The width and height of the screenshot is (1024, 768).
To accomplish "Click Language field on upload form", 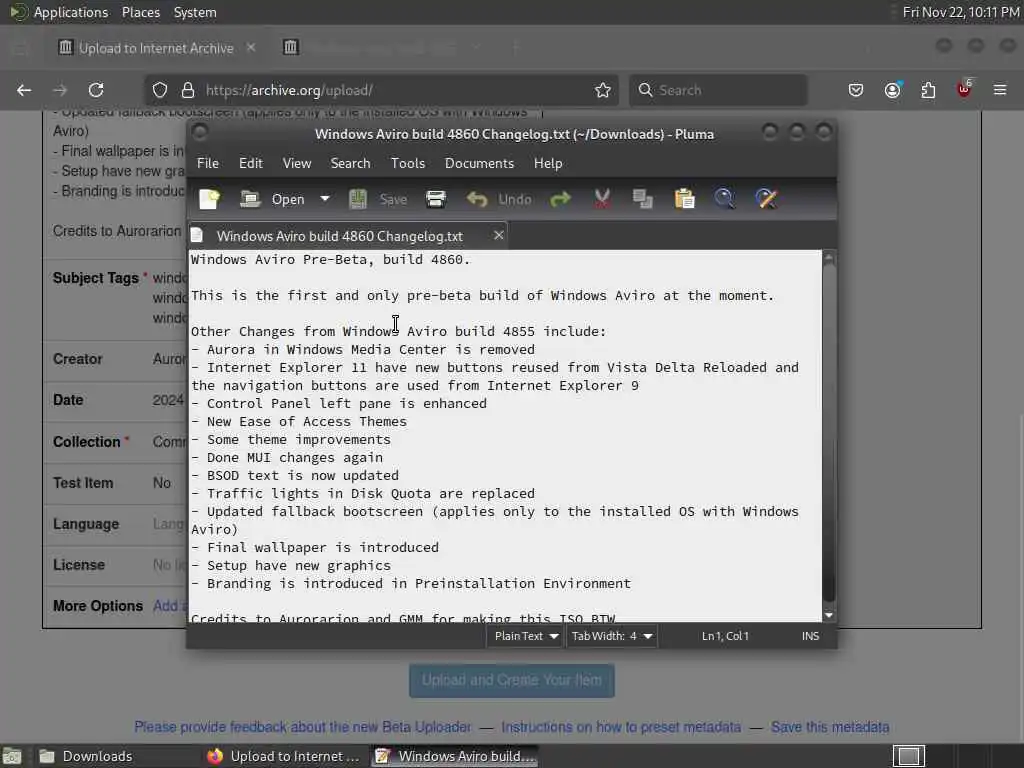I will [169, 524].
